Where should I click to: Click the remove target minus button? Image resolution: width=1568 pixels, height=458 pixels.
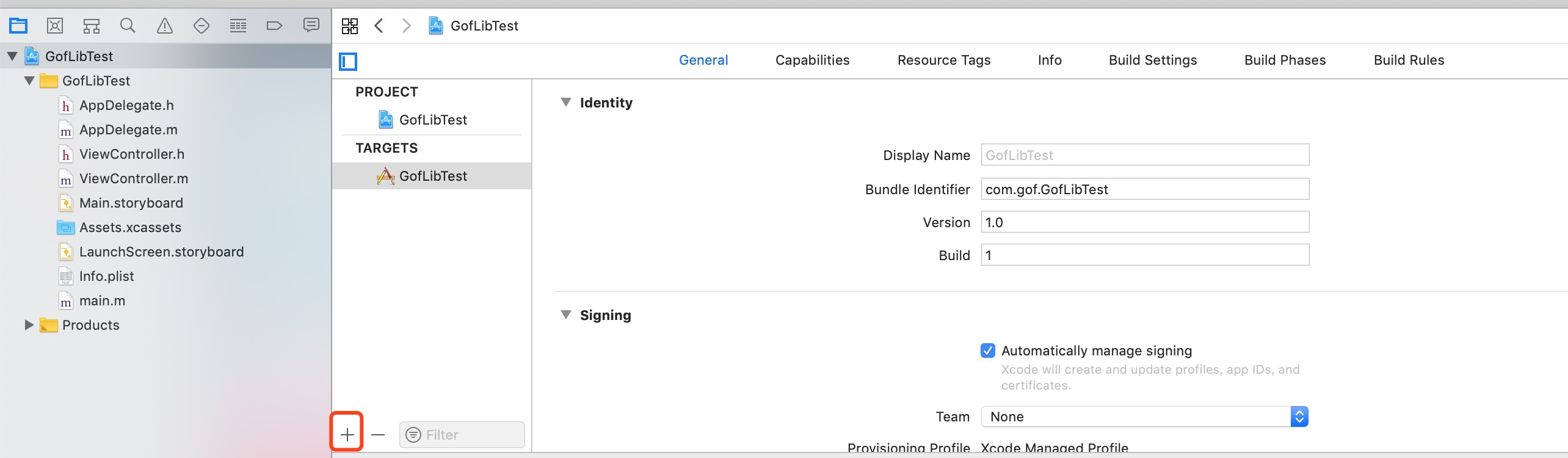point(378,435)
